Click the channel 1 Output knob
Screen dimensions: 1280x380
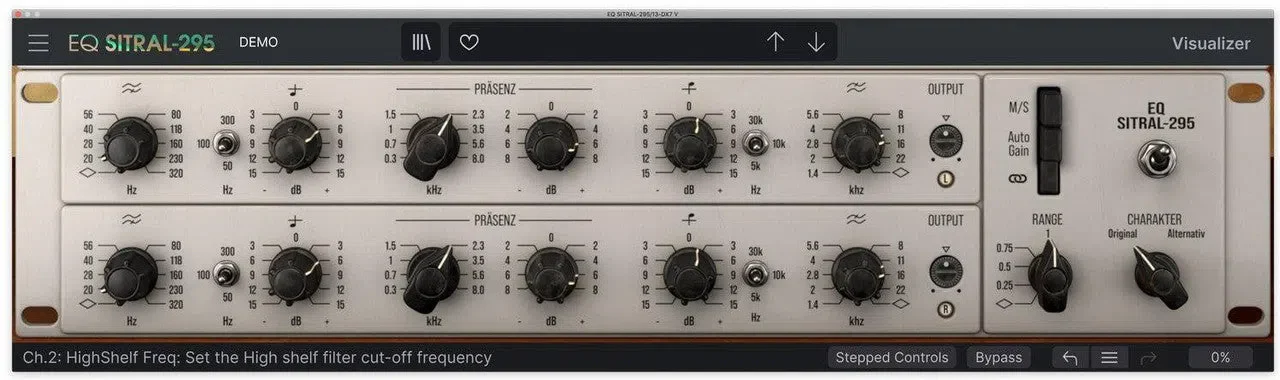[946, 141]
